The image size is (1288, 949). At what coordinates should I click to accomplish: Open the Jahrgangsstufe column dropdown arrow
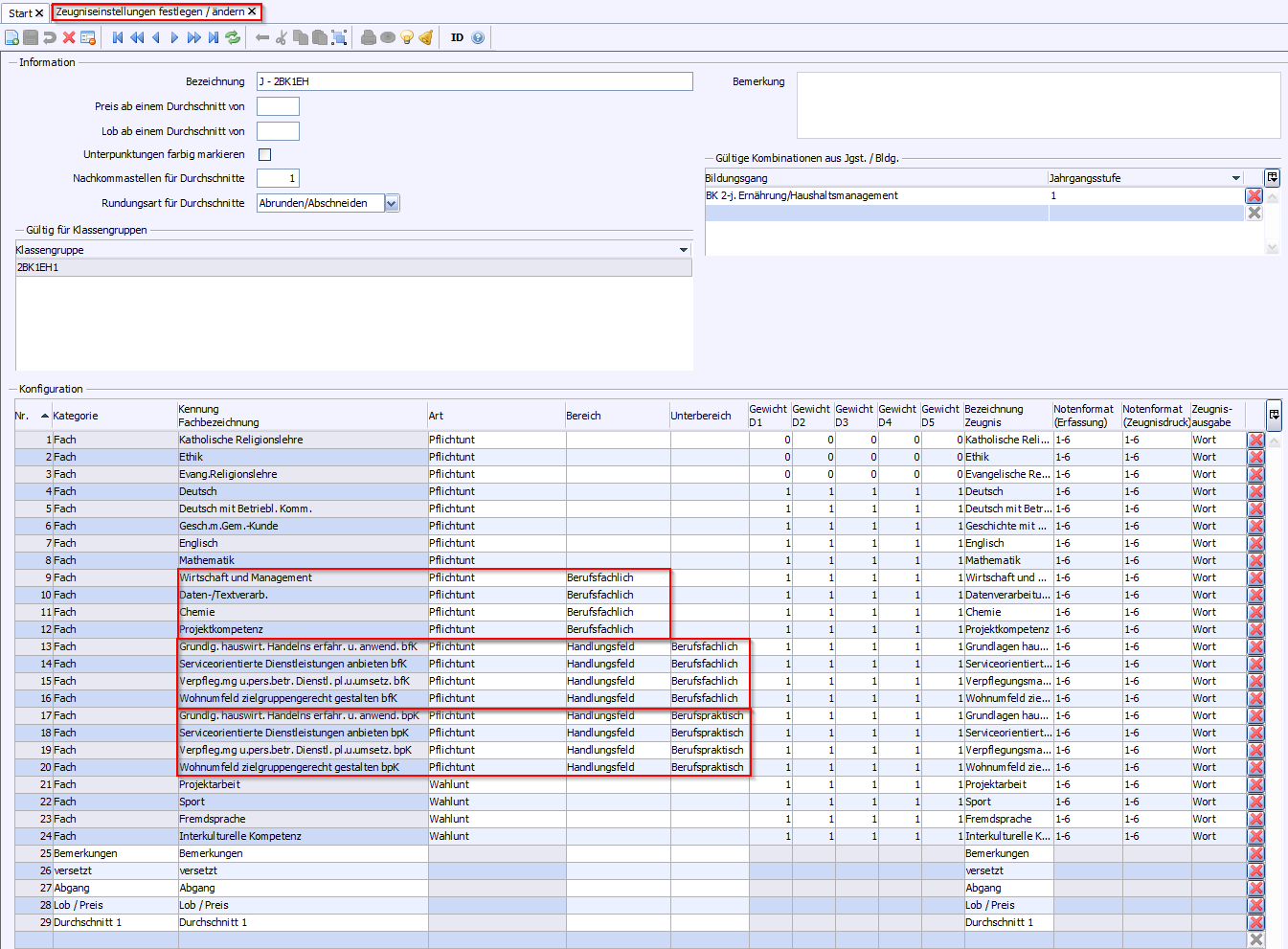coord(1236,178)
